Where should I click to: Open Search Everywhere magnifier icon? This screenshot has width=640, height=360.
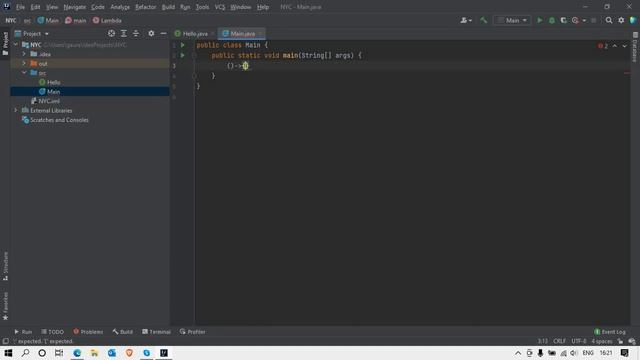point(609,20)
